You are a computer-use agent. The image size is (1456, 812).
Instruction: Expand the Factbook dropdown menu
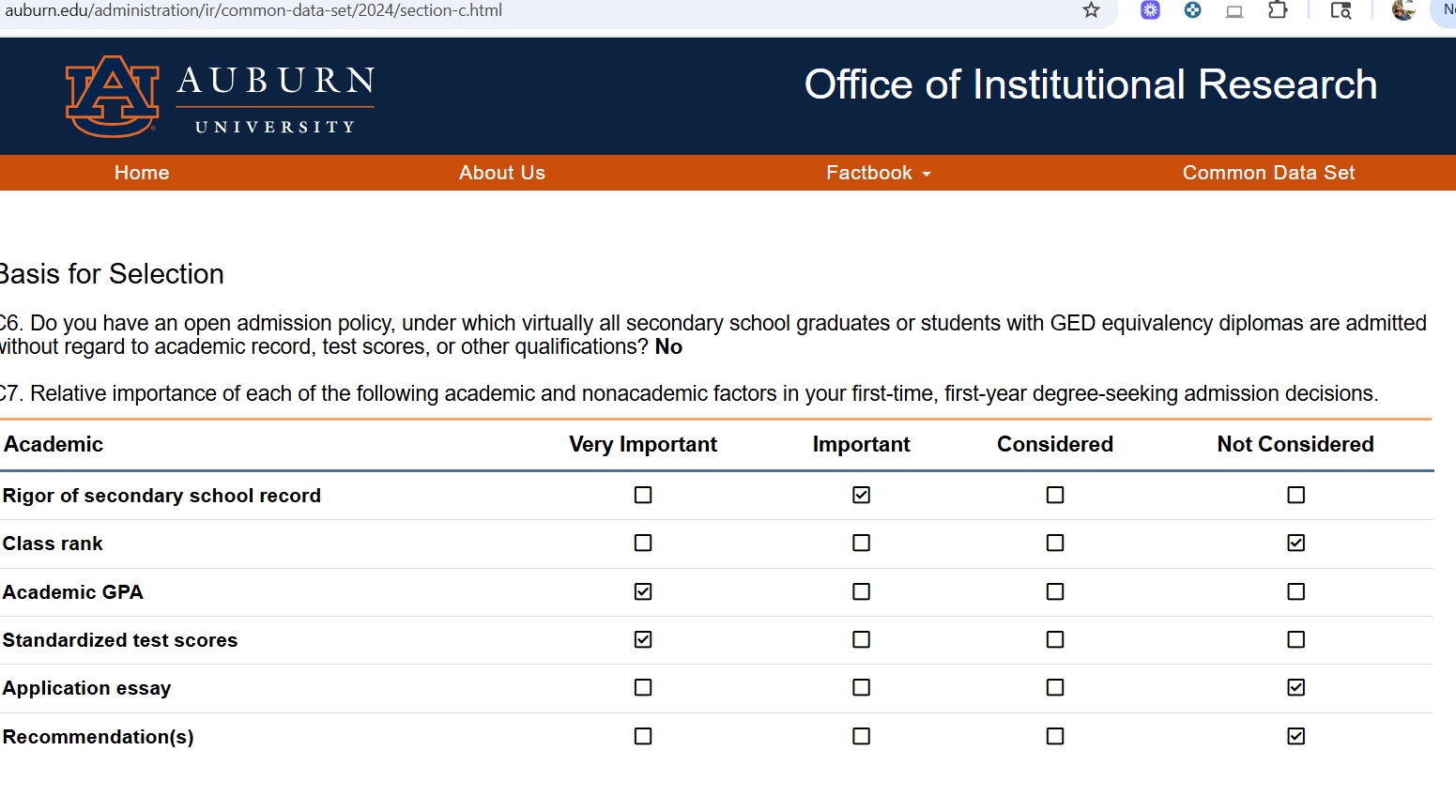tap(878, 173)
